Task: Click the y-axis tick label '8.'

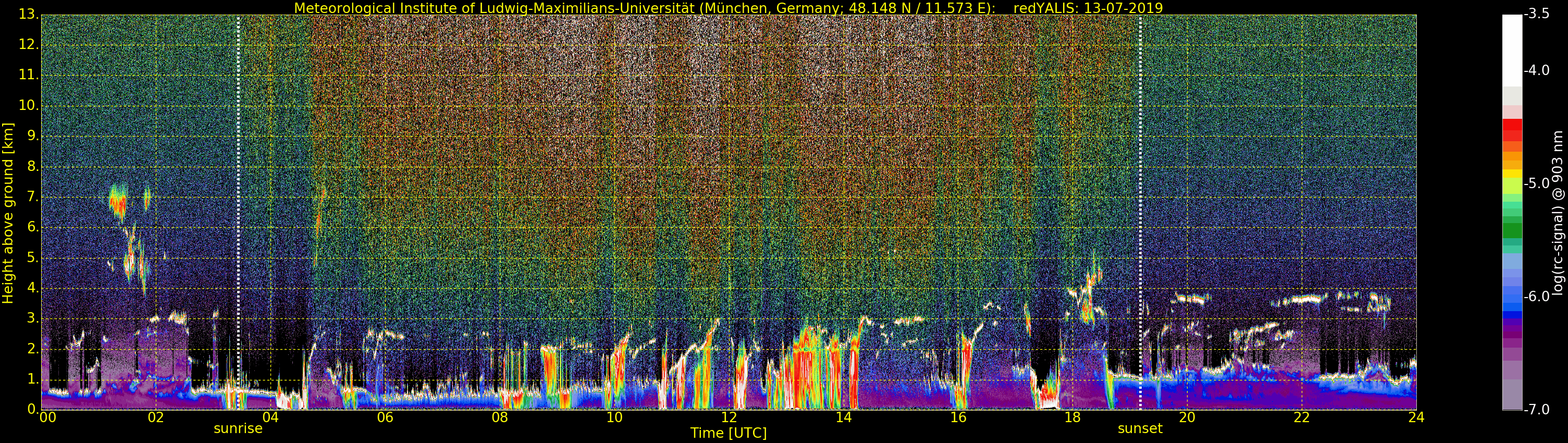Action: pyautogui.click(x=32, y=167)
